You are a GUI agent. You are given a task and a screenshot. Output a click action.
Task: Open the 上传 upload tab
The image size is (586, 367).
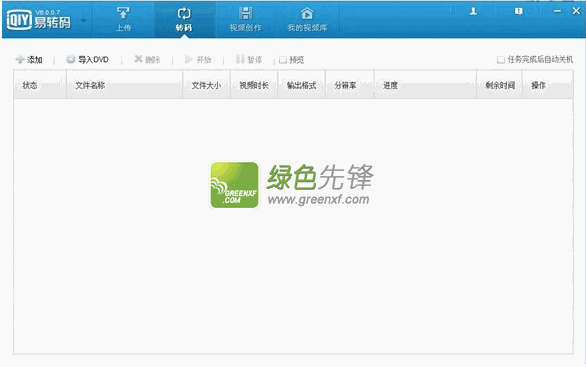[123, 19]
